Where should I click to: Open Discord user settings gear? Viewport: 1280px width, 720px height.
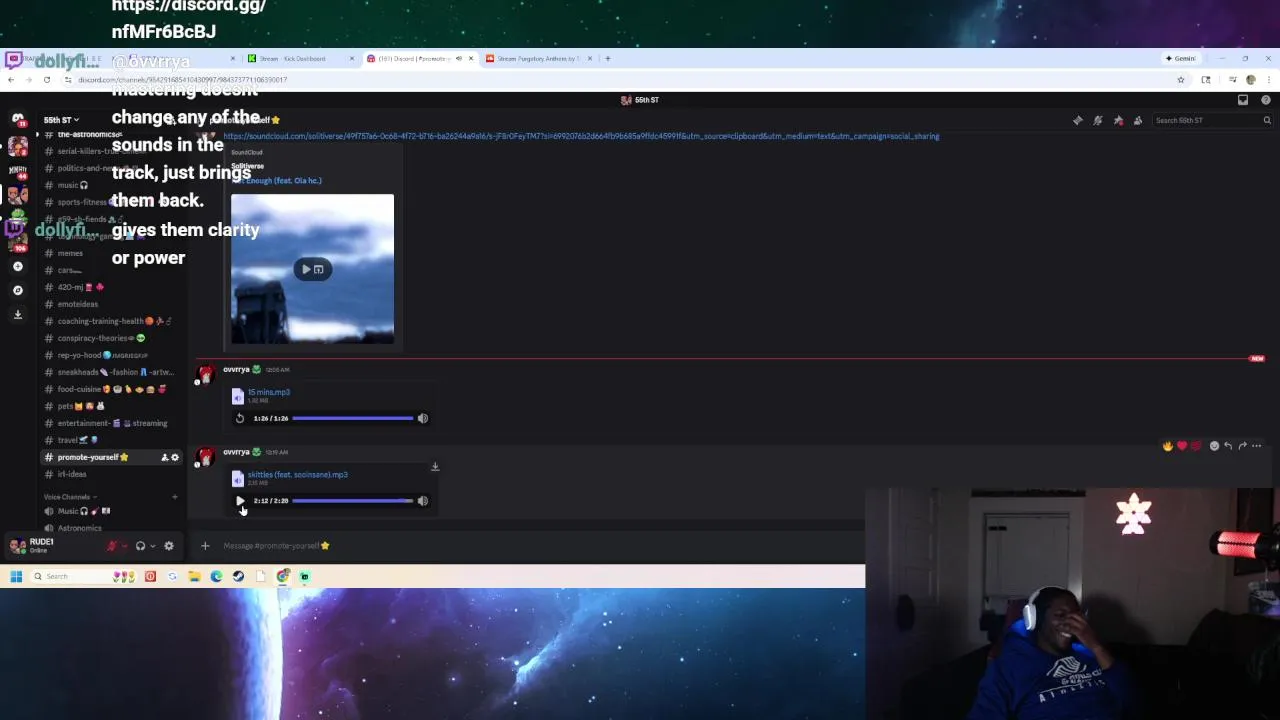click(169, 546)
